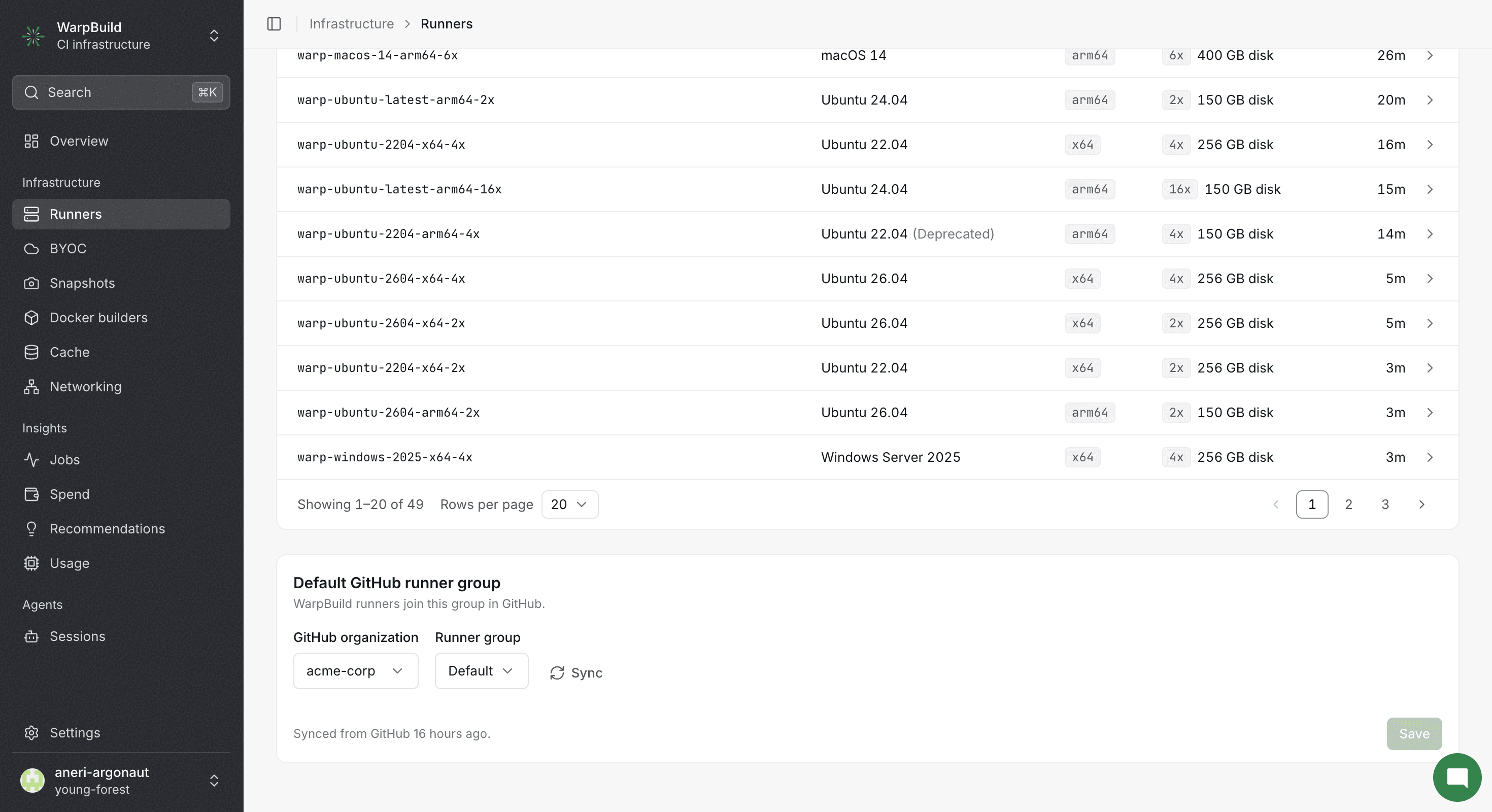1492x812 pixels.
Task: Open the Runner group Default dropdown
Action: [x=481, y=671]
